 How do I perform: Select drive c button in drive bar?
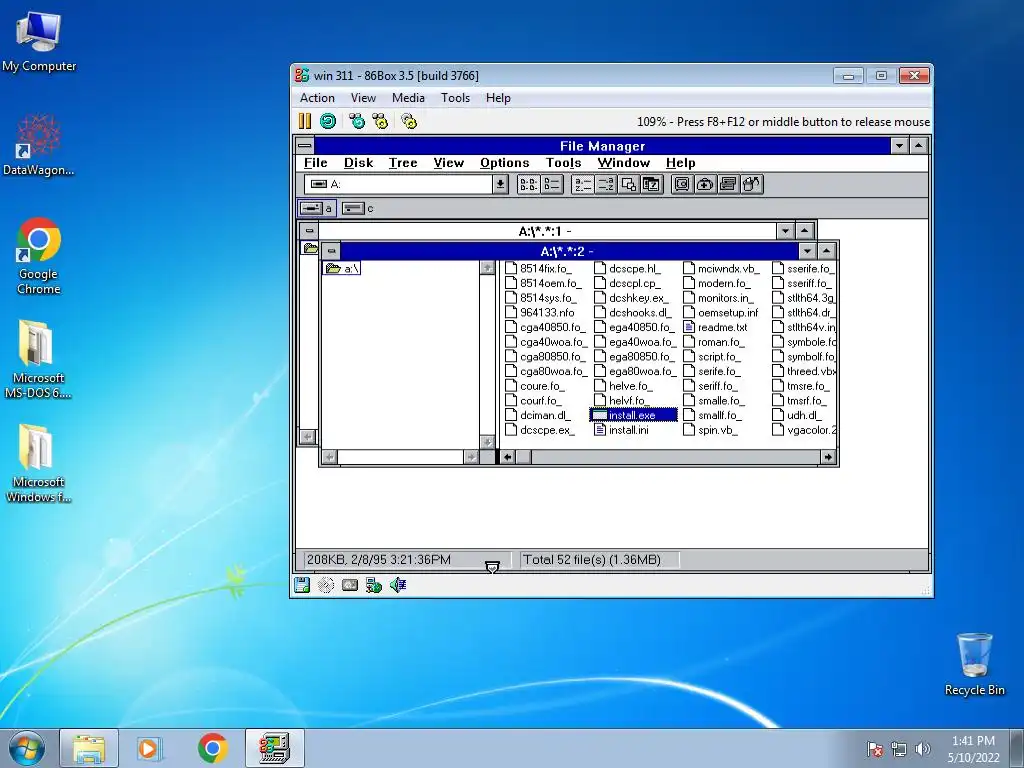click(358, 208)
